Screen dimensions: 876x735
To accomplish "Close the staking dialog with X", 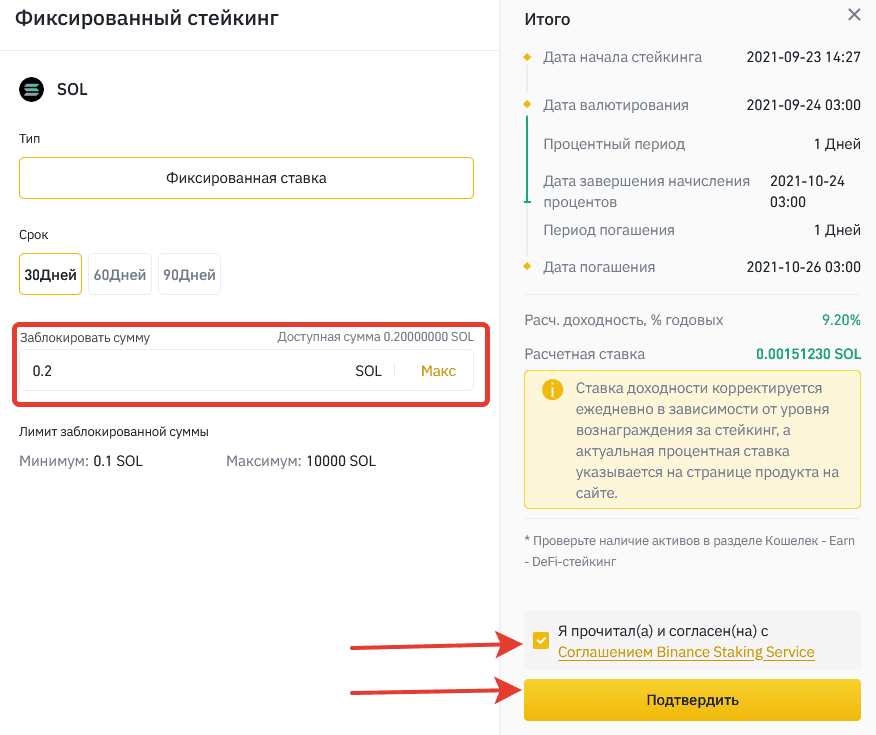I will click(854, 15).
